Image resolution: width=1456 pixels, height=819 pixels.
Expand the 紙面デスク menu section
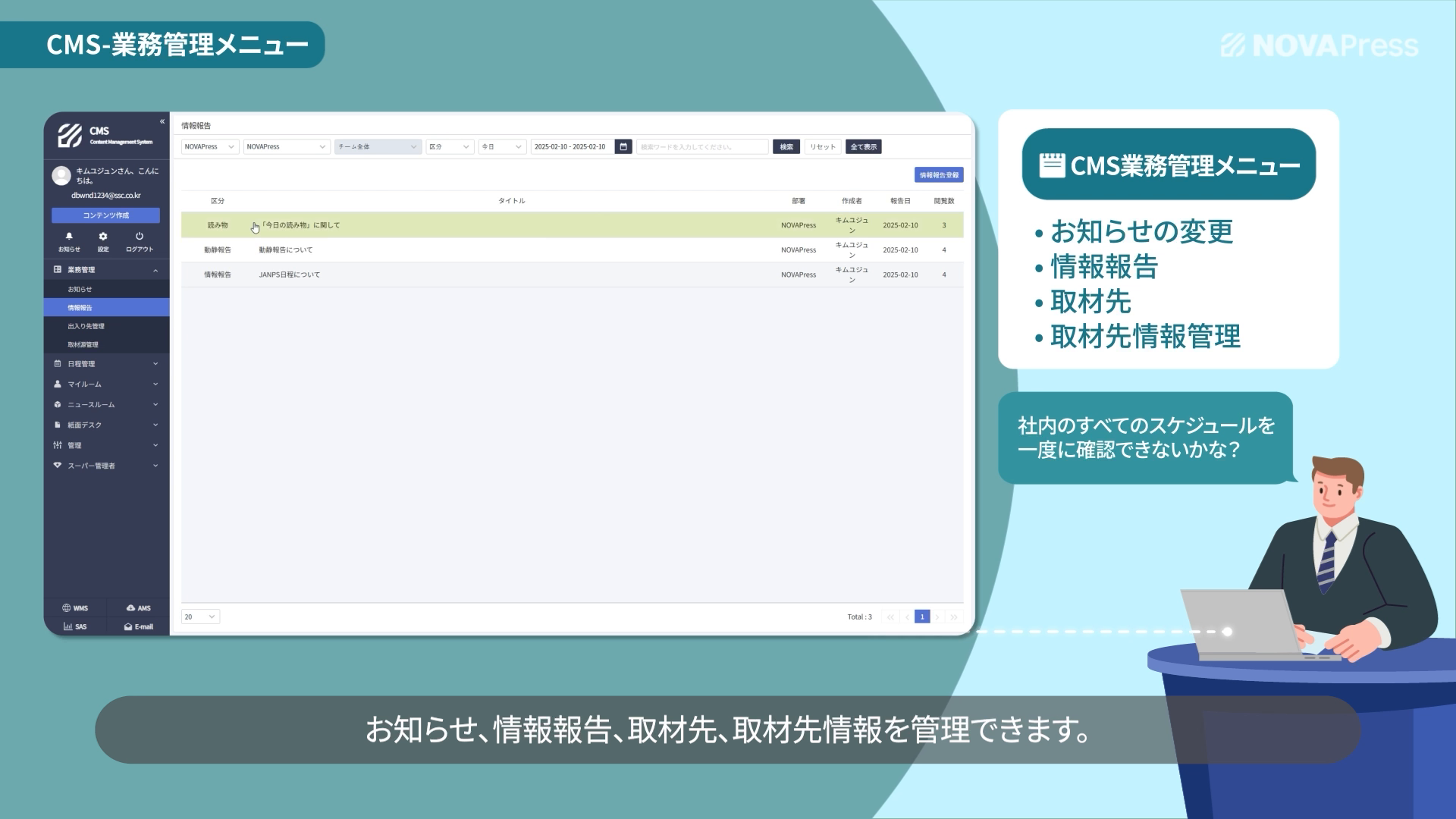pos(155,425)
